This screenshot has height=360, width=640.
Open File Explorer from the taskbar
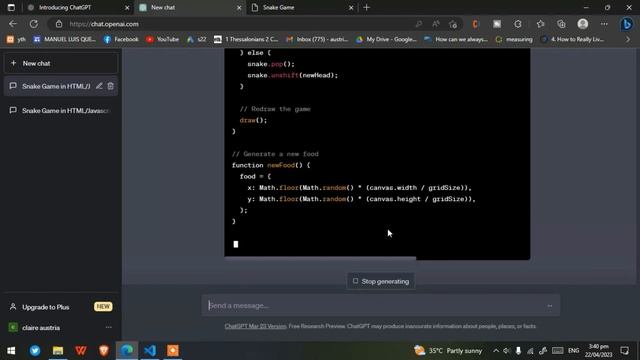58,351
